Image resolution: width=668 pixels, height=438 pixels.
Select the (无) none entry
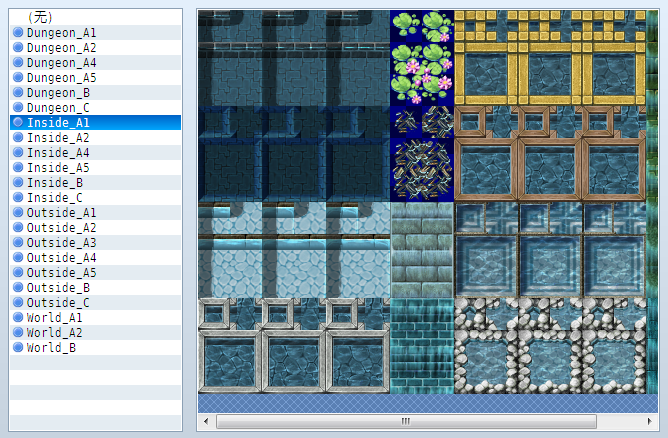pyautogui.click(x=95, y=17)
